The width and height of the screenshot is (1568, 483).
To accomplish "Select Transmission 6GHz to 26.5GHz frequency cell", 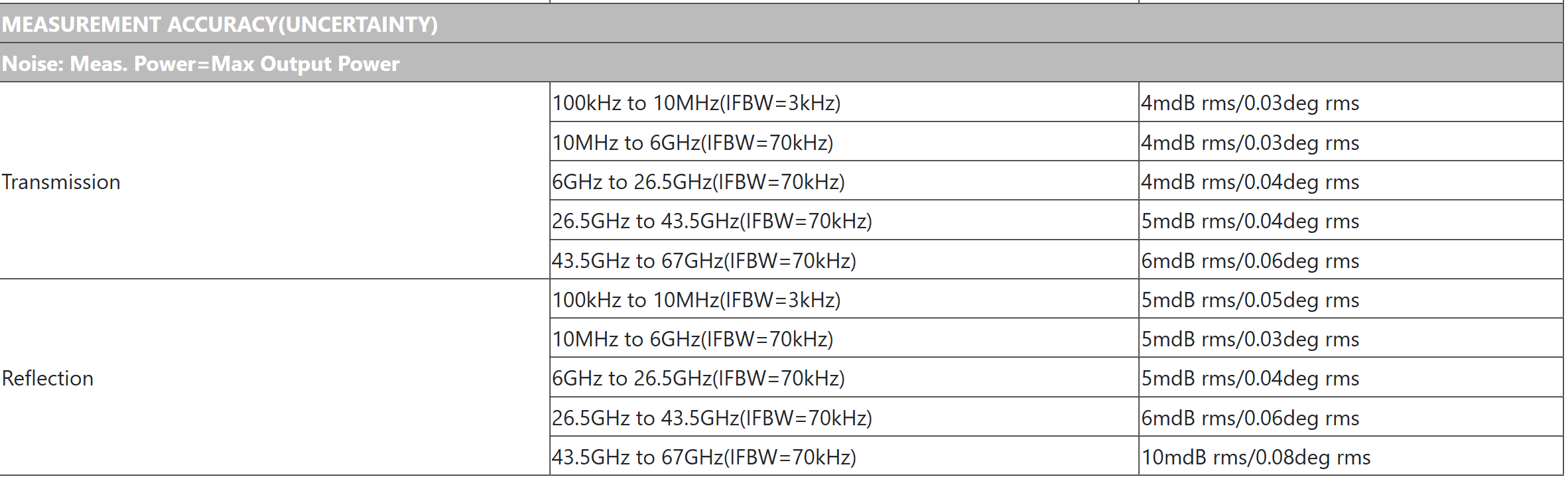I will [698, 182].
